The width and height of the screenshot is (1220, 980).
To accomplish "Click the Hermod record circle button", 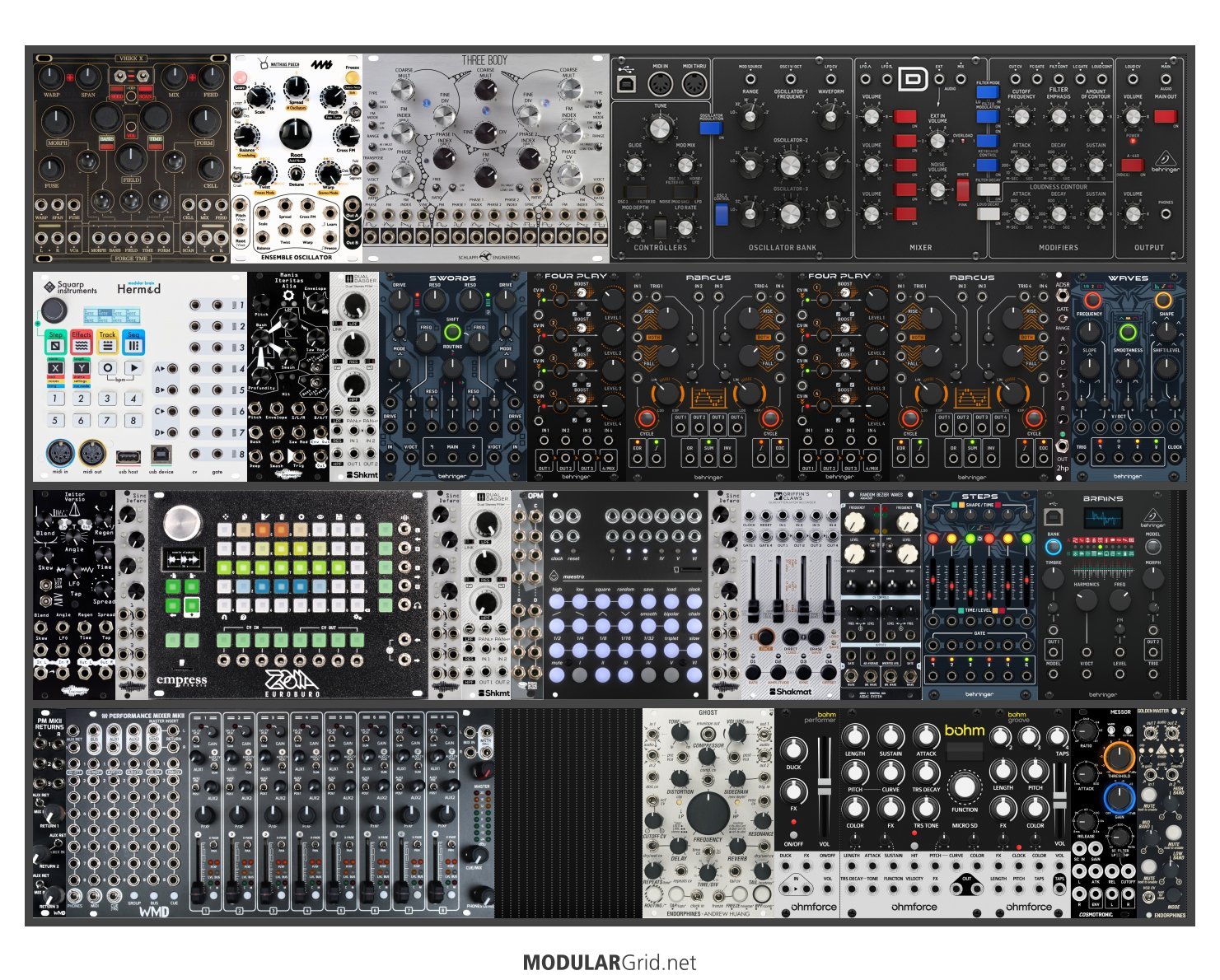I will coord(108,367).
